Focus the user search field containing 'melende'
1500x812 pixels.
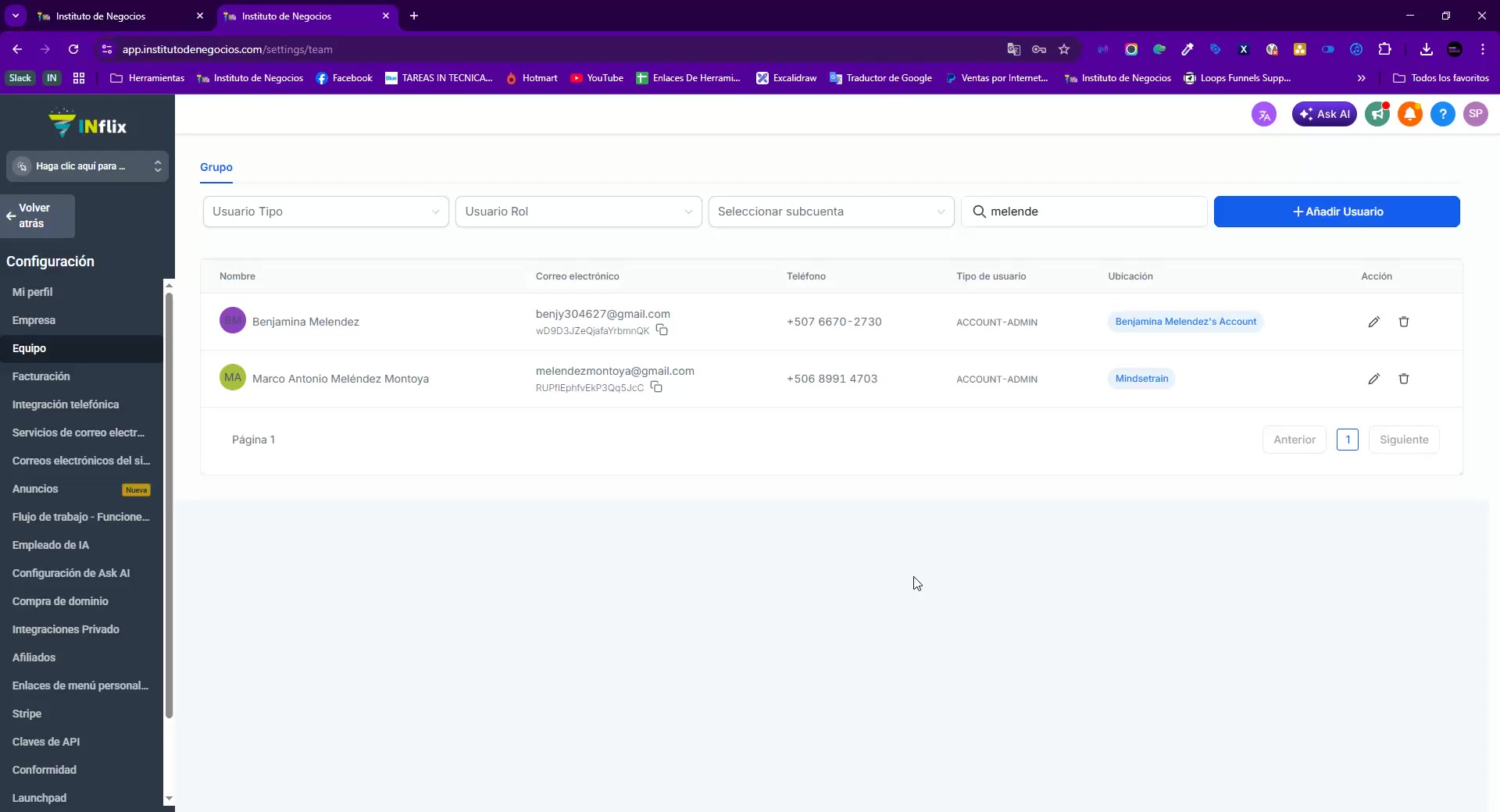pos(1084,212)
